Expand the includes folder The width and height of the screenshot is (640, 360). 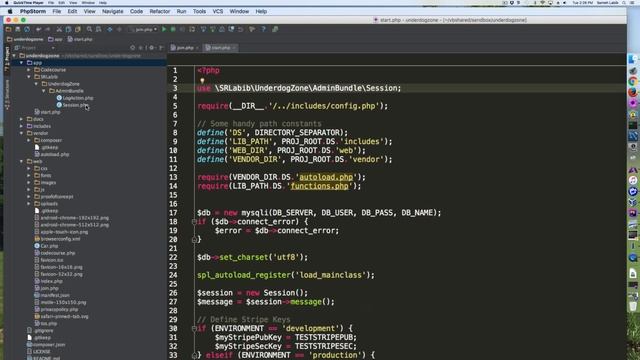[22, 126]
